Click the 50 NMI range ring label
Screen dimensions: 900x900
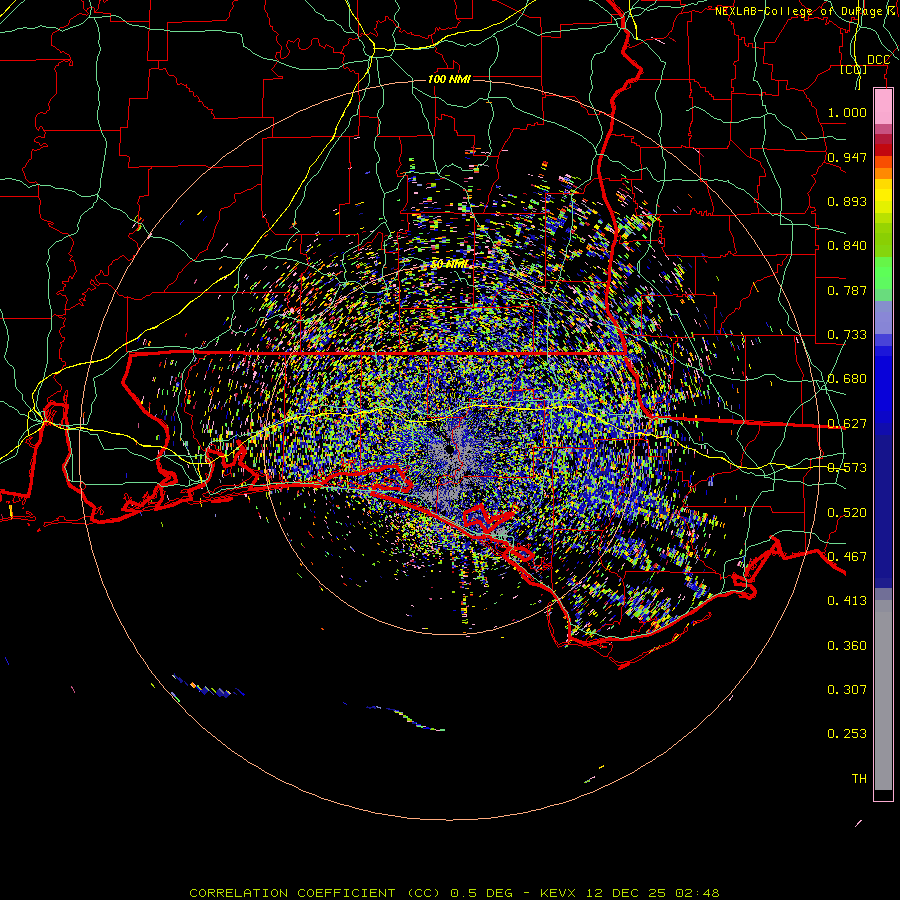tap(449, 264)
